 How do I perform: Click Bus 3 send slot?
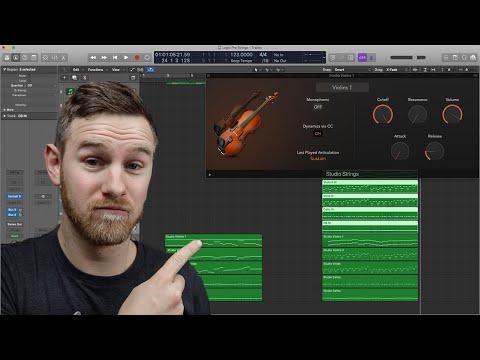[12, 210]
